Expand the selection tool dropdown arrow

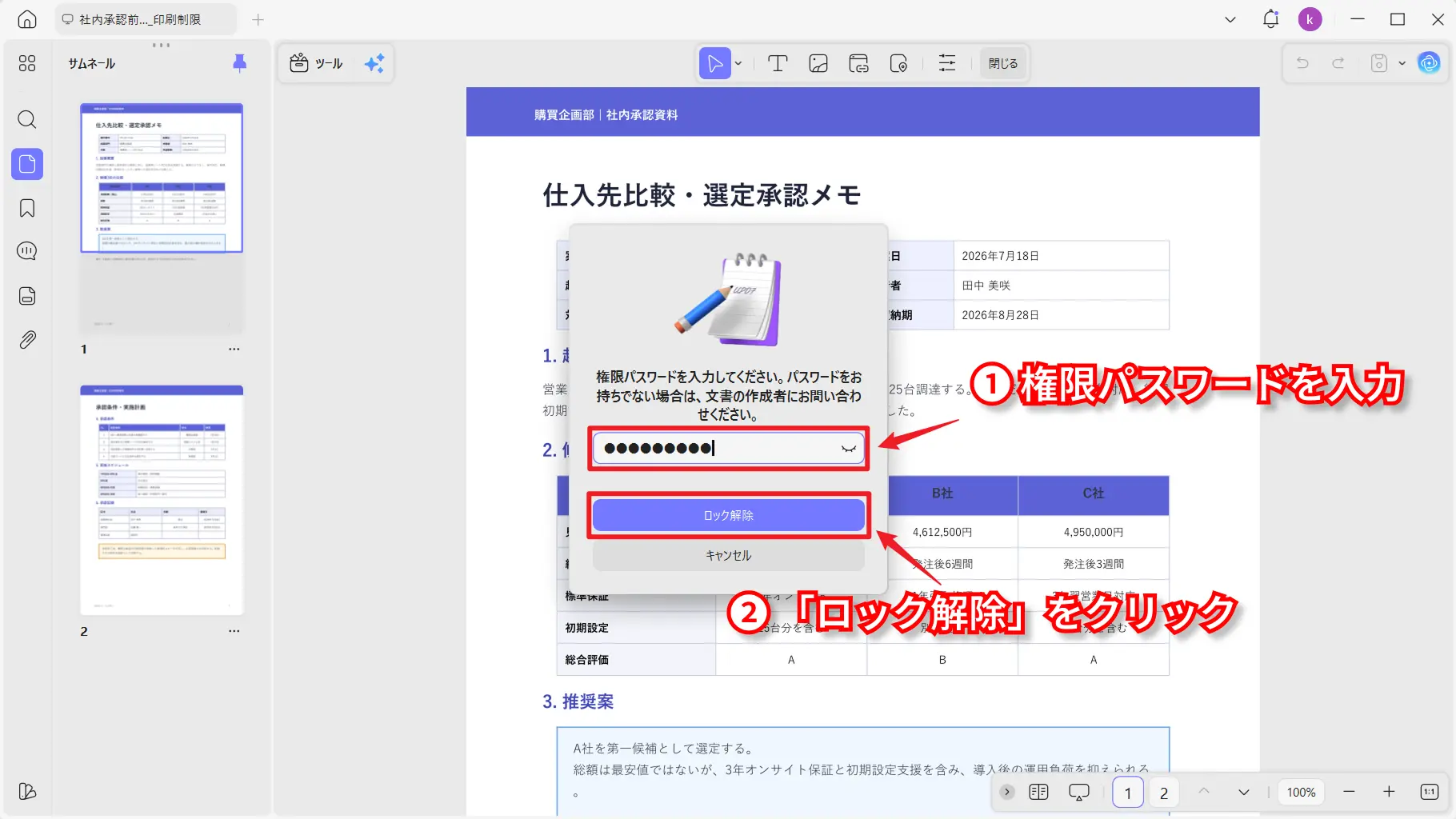click(738, 63)
